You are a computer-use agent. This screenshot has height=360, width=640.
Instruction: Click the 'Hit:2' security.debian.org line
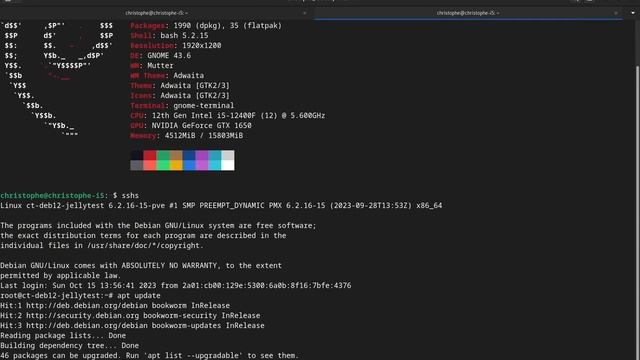click(x=130, y=316)
